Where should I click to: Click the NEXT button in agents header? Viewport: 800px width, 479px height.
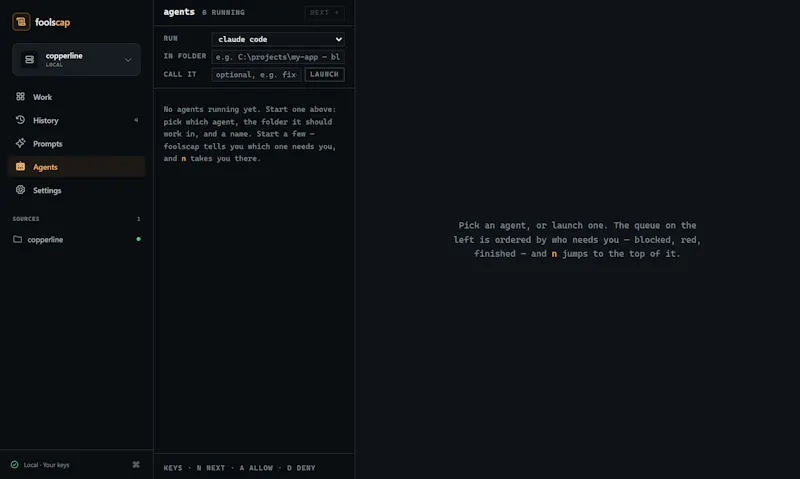(324, 13)
